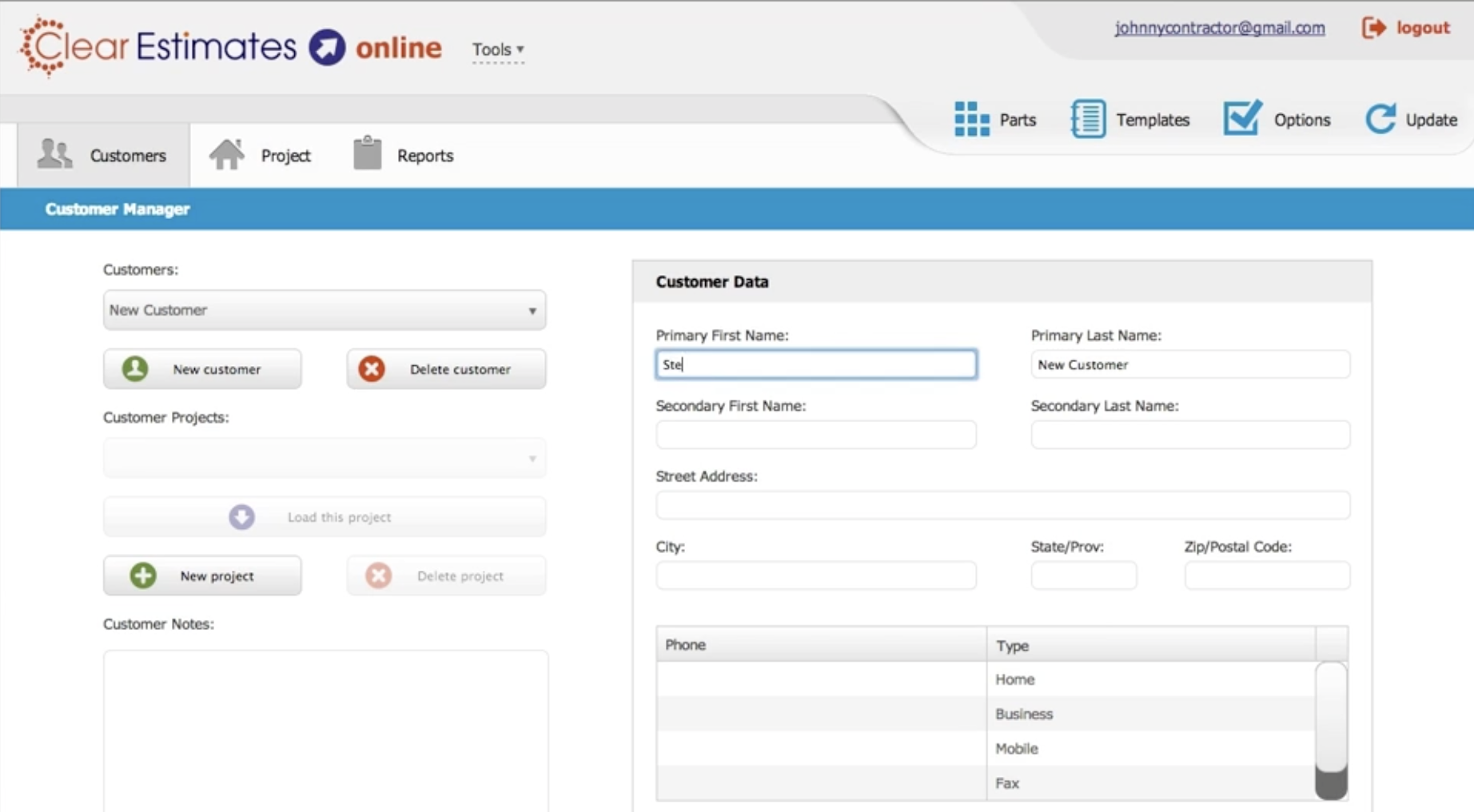Click the Reports clipboard icon
Screen dimensions: 1474x812
pyautogui.click(x=368, y=152)
